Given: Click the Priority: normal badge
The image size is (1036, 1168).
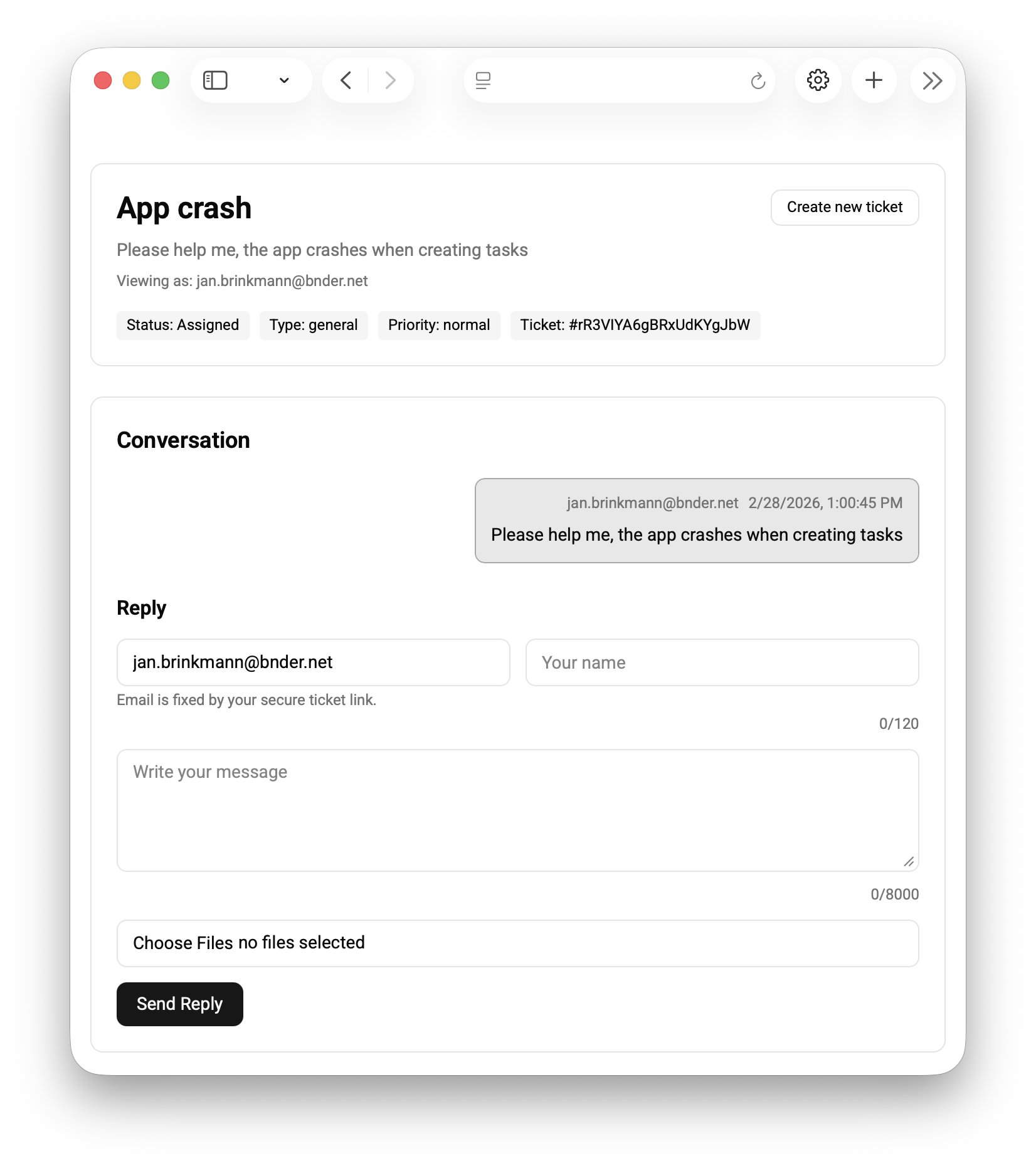Looking at the screenshot, I should pyautogui.click(x=438, y=325).
